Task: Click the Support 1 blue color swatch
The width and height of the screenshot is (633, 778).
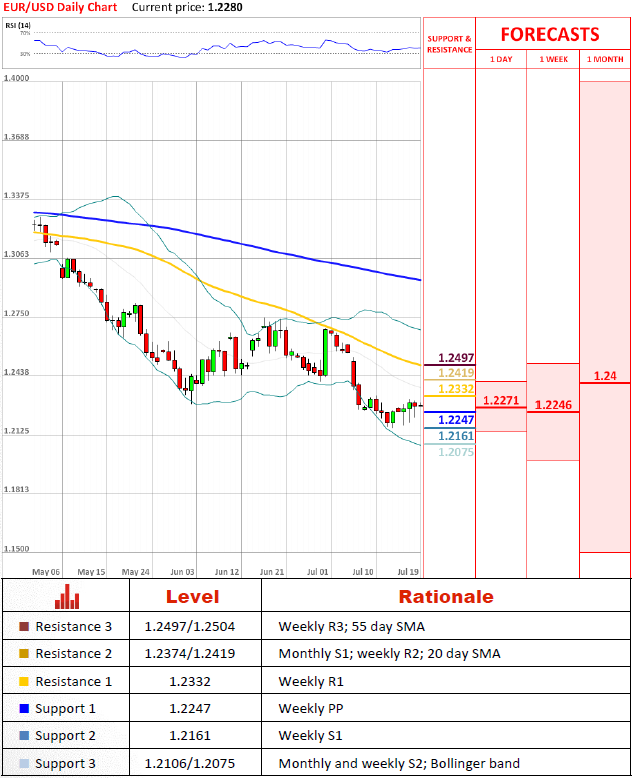Action: [24, 709]
